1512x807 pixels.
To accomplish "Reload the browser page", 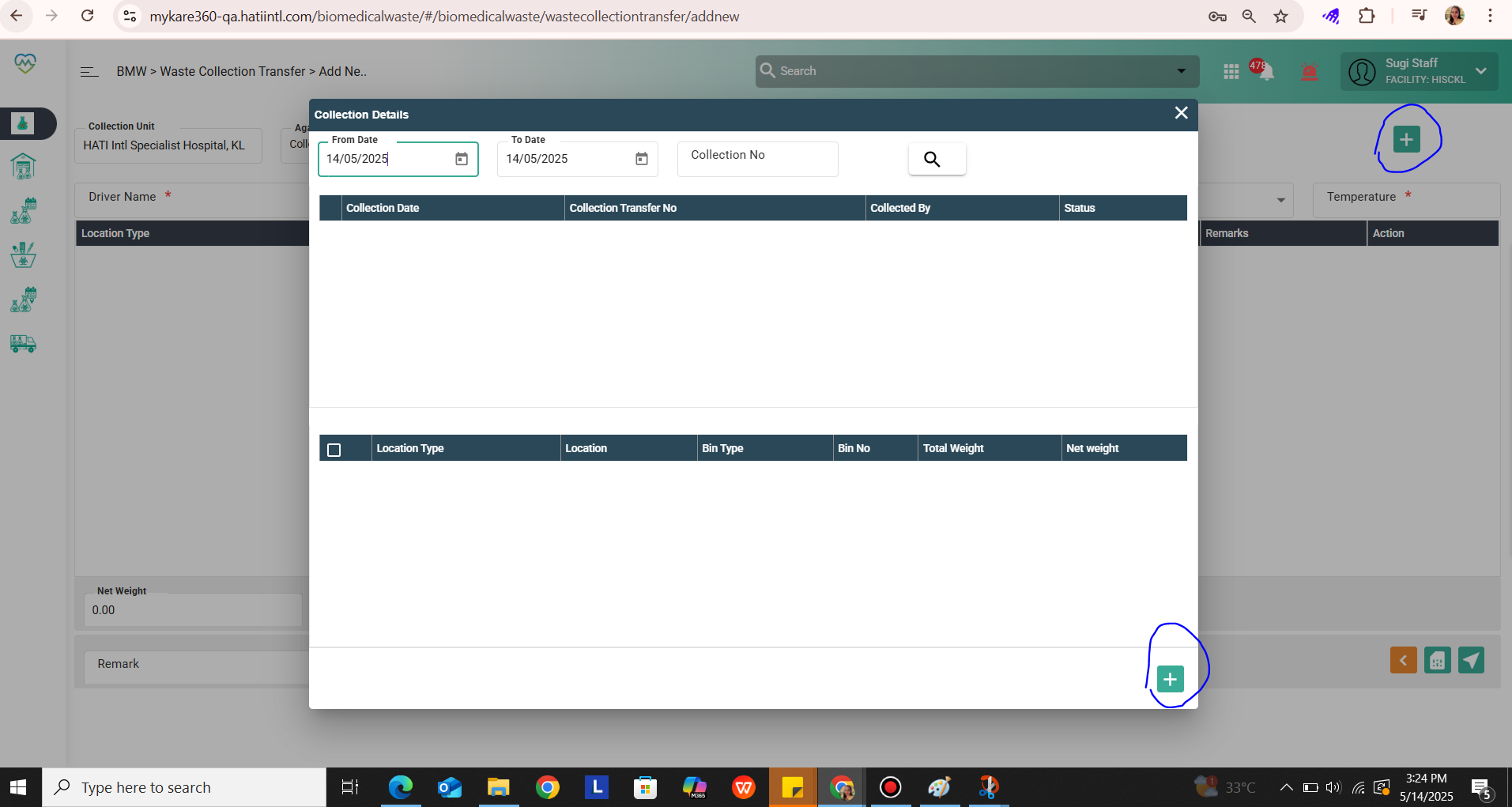I will 88,16.
